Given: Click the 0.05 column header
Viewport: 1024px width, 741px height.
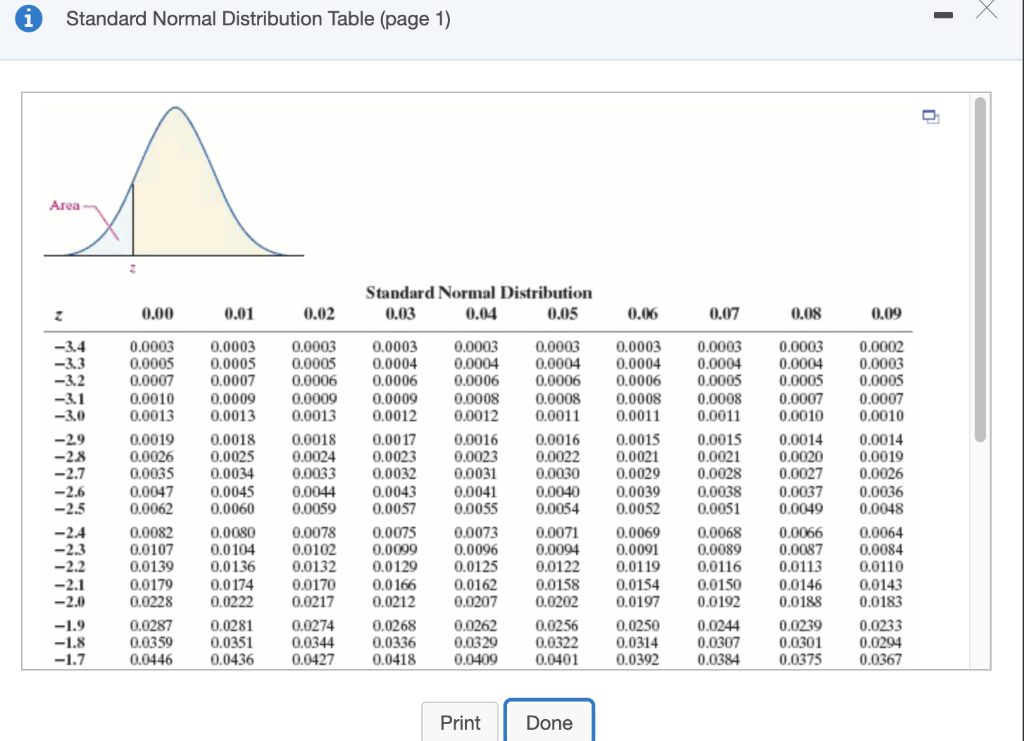Looking at the screenshot, I should 562,314.
